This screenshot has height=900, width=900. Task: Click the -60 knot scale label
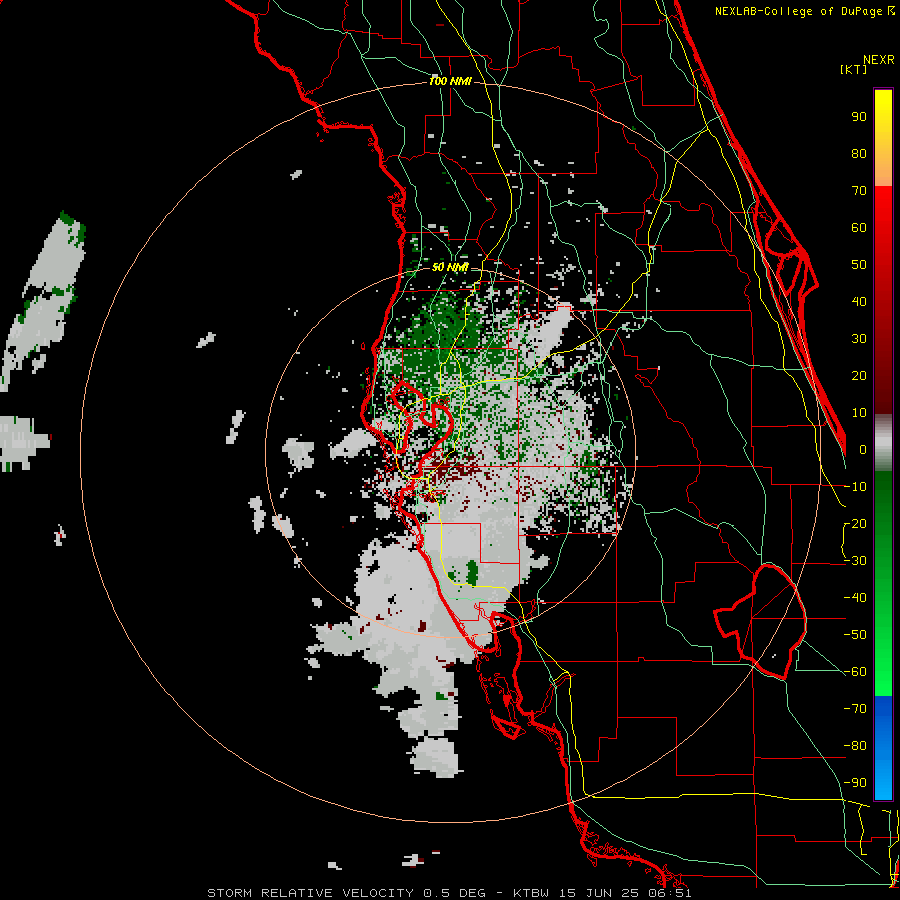pyautogui.click(x=855, y=672)
